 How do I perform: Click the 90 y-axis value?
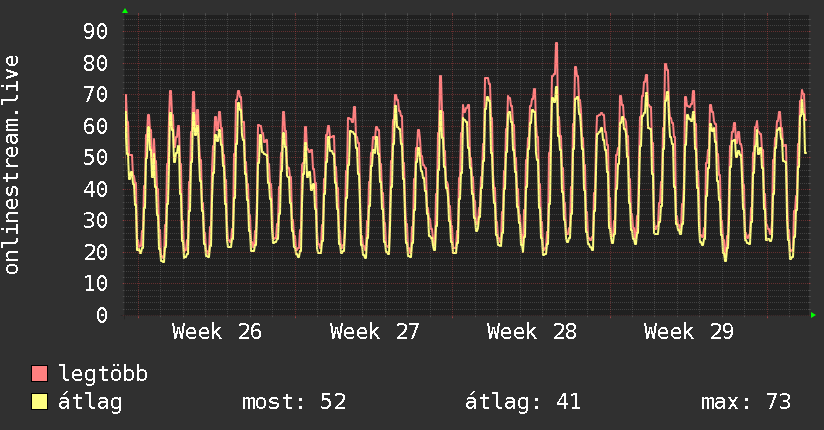pyautogui.click(x=96, y=32)
